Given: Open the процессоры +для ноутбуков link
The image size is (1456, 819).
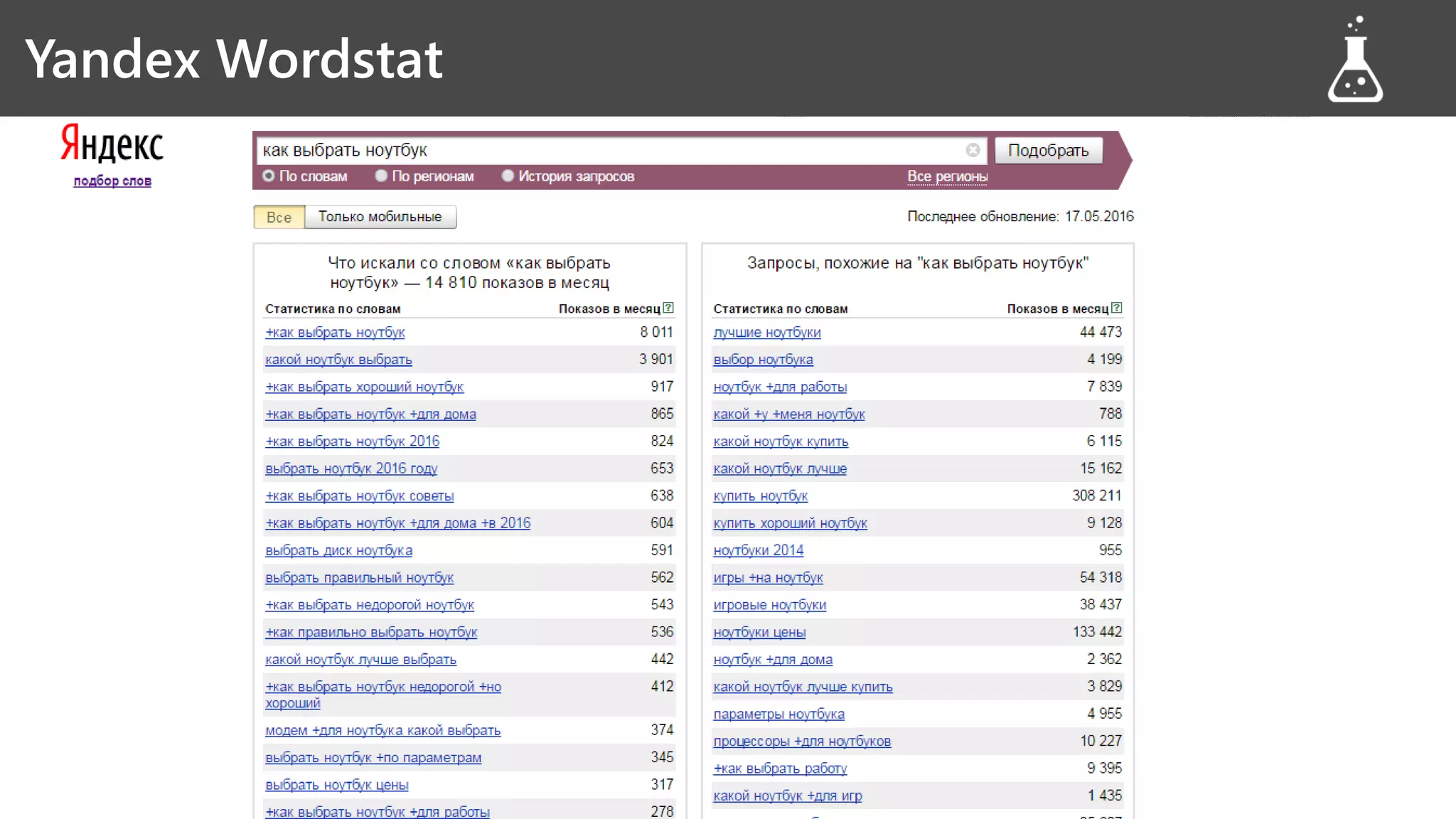Looking at the screenshot, I should coord(802,742).
